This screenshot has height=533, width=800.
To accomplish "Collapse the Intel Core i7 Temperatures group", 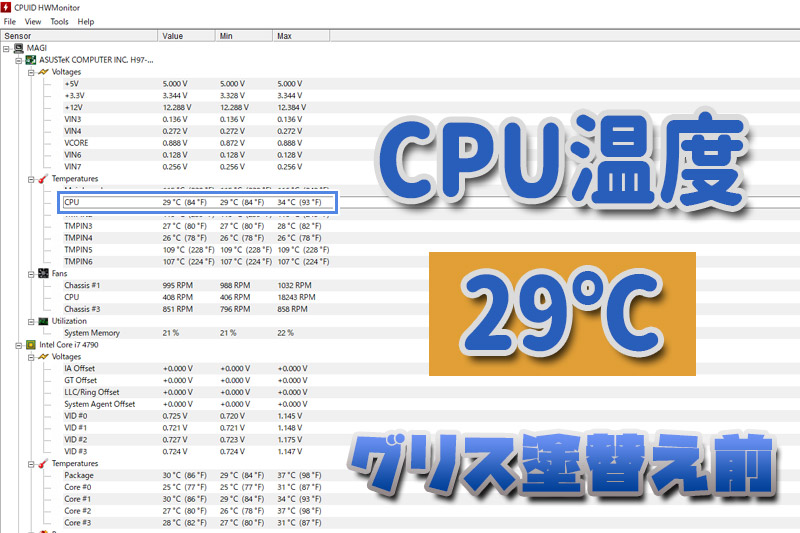I will [x=31, y=464].
